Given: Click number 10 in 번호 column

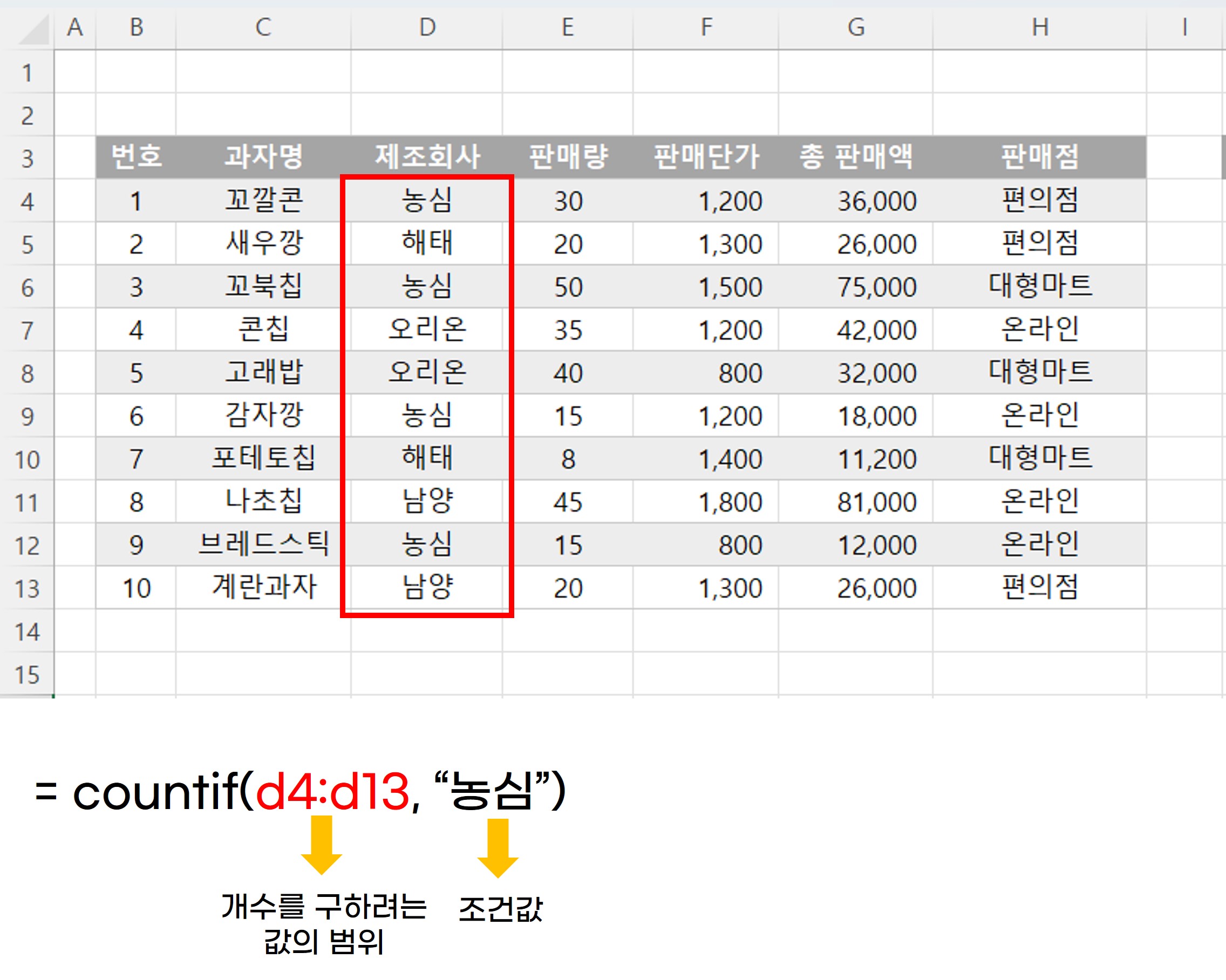Looking at the screenshot, I should pos(136,587).
